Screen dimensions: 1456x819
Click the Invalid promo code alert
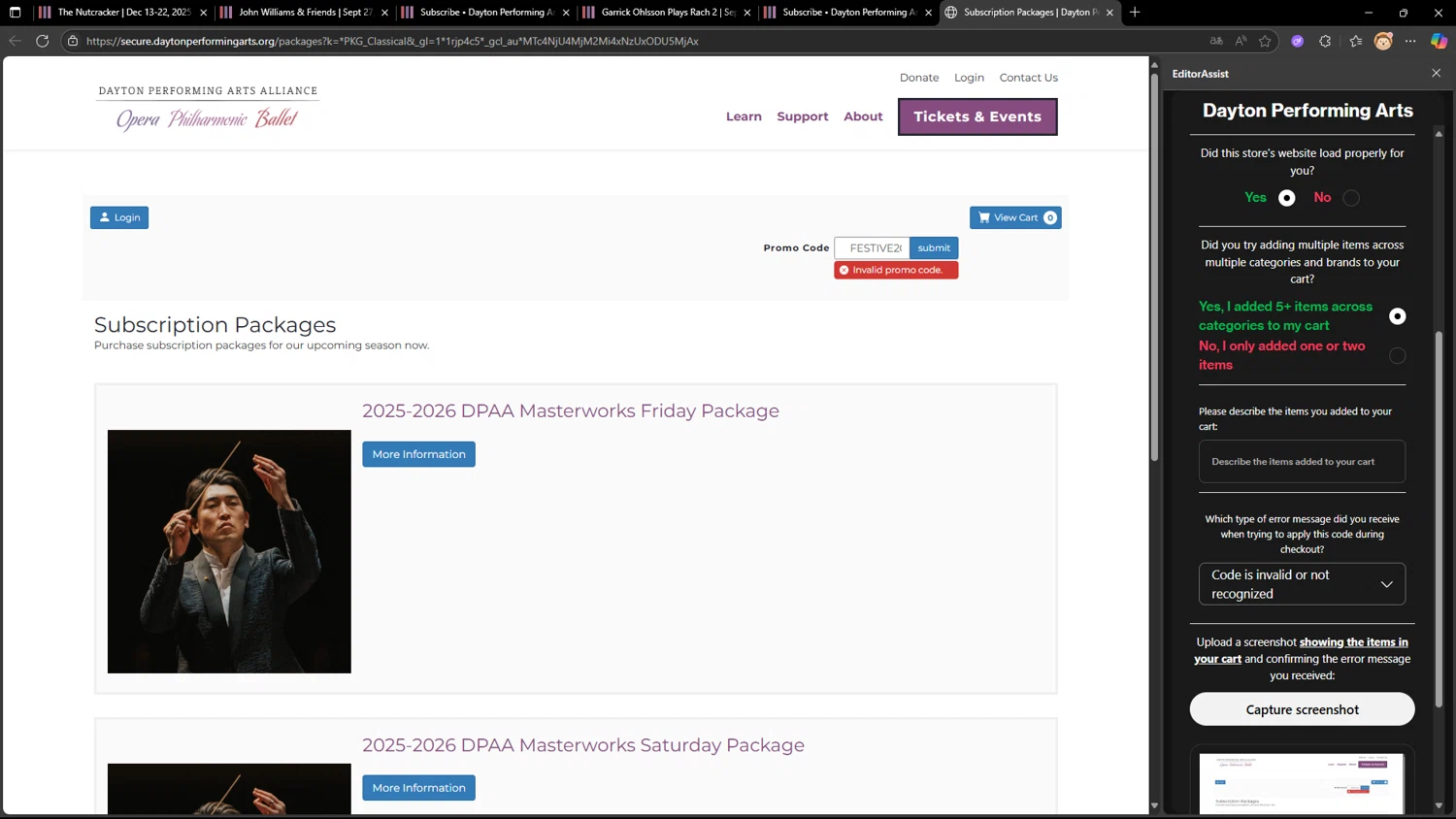tap(896, 270)
